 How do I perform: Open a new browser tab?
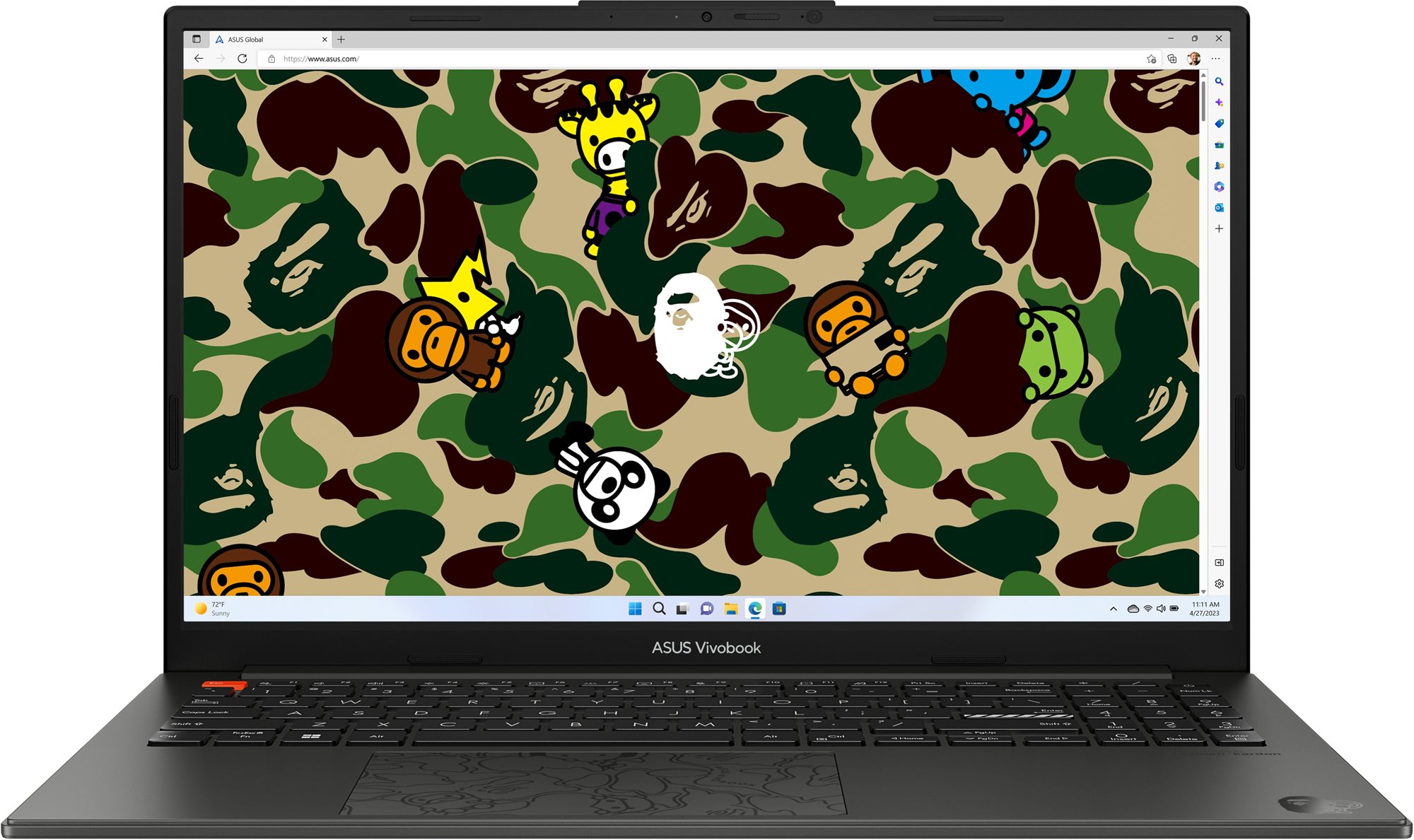click(x=341, y=40)
